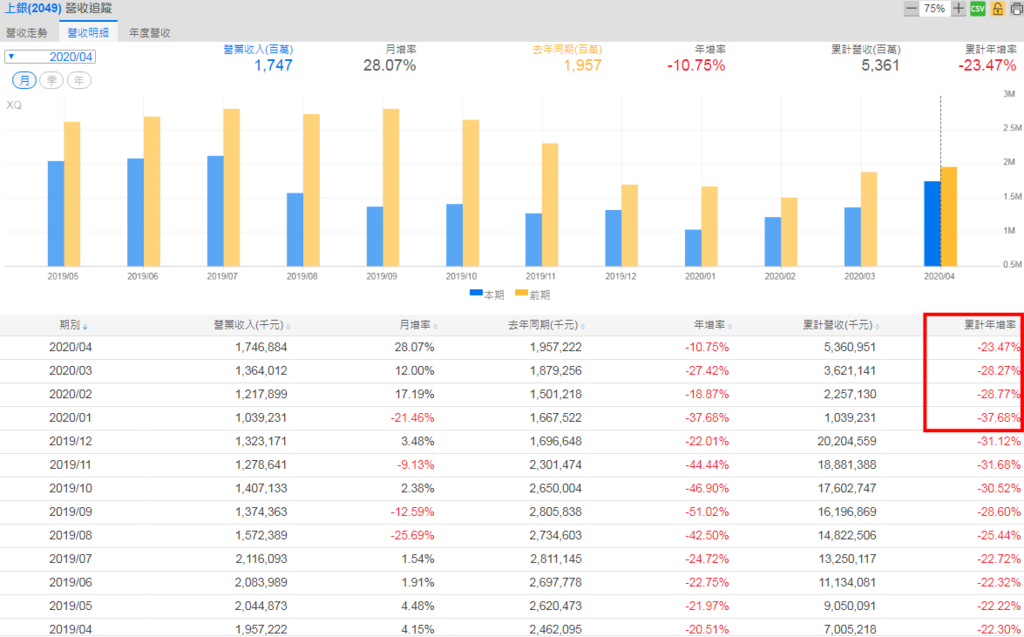Image resolution: width=1024 pixels, height=637 pixels.
Task: Sort the table by 期別 column
Action: 74,325
